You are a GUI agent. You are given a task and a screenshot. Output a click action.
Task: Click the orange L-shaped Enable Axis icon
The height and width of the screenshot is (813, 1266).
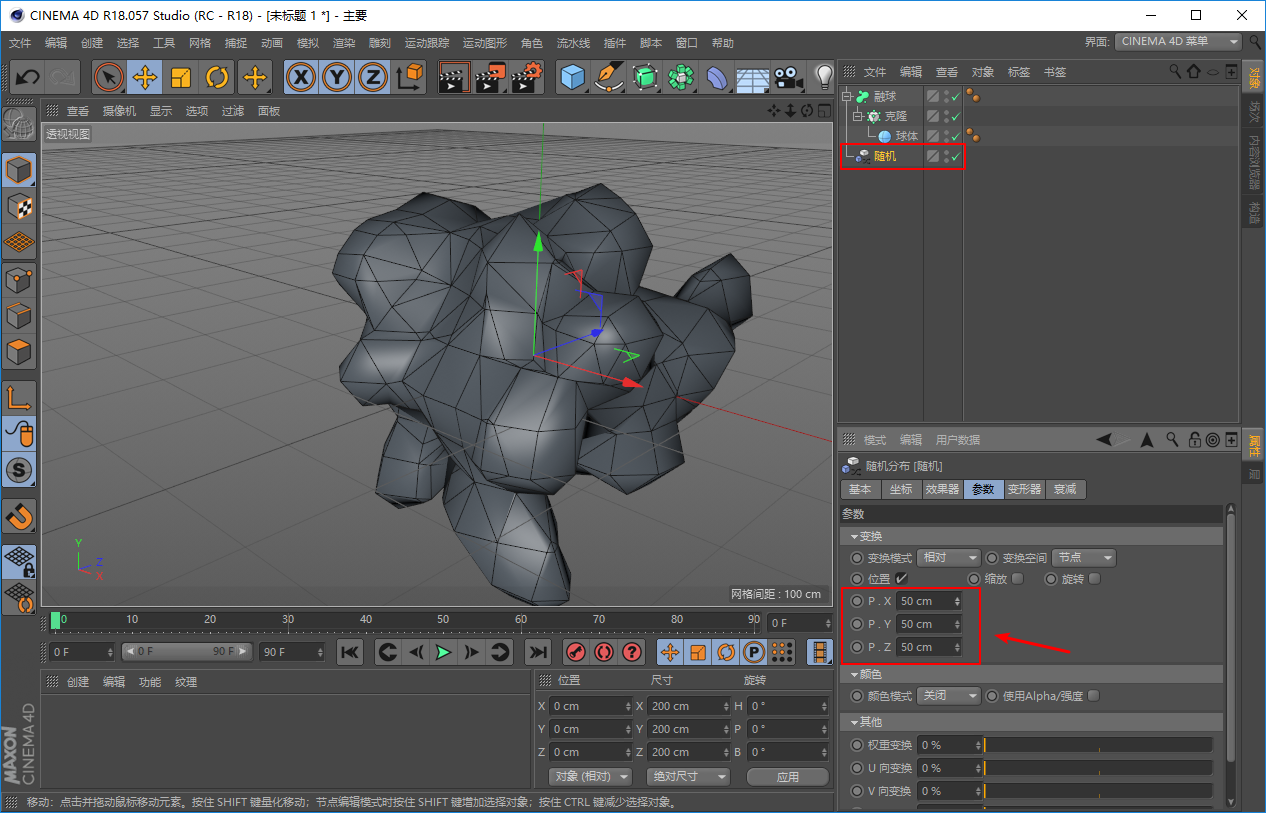(19, 397)
